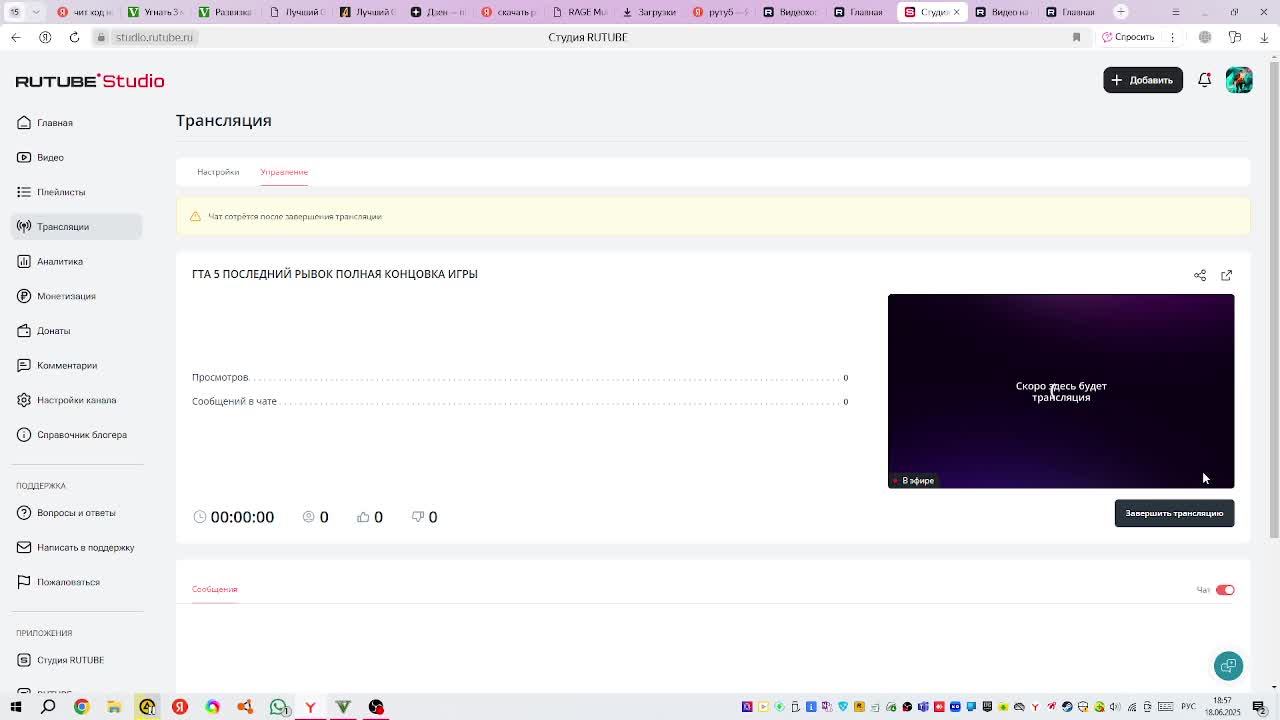
Task: Reload the page with refresh icon
Action: tap(74, 37)
